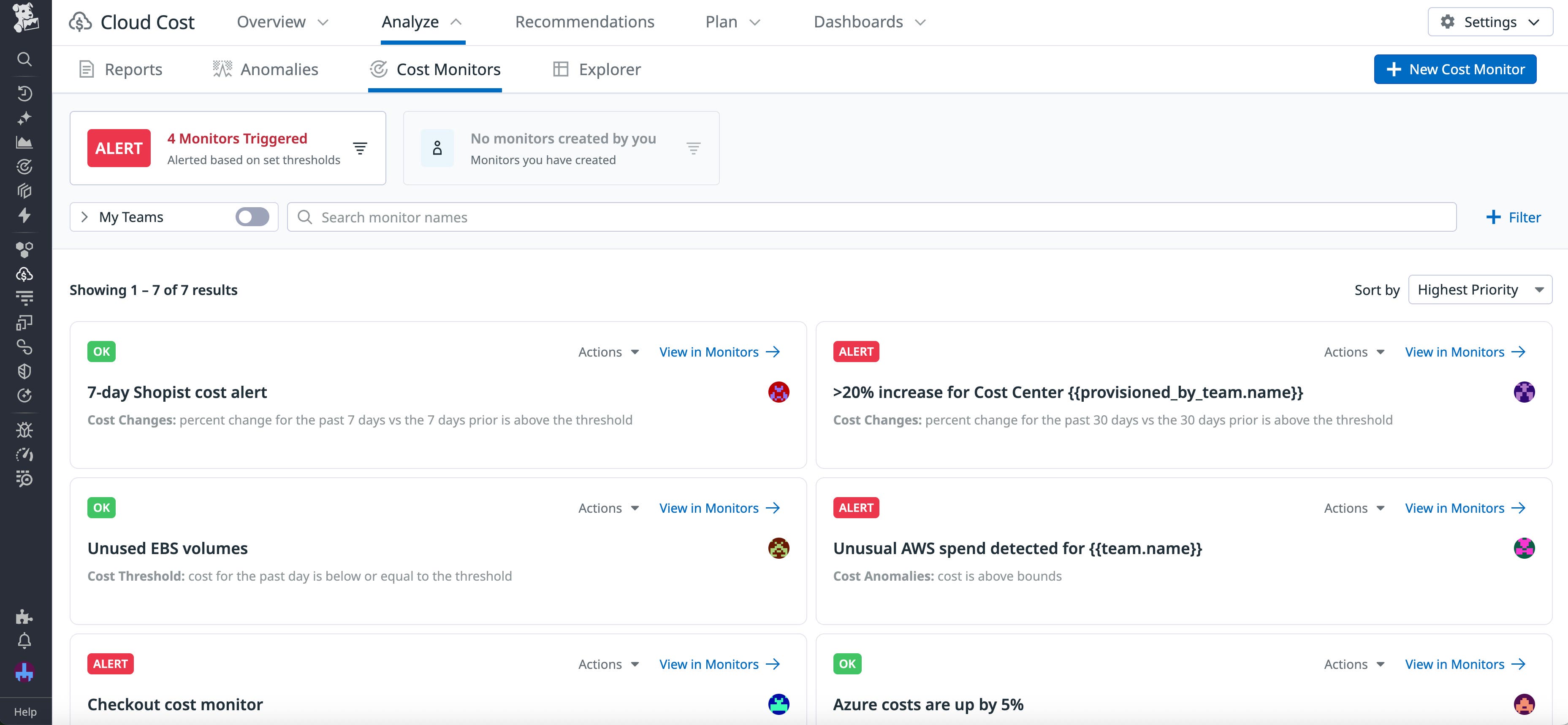Click inside the Search monitor names field
The width and height of the screenshot is (1568, 725).
[548, 216]
